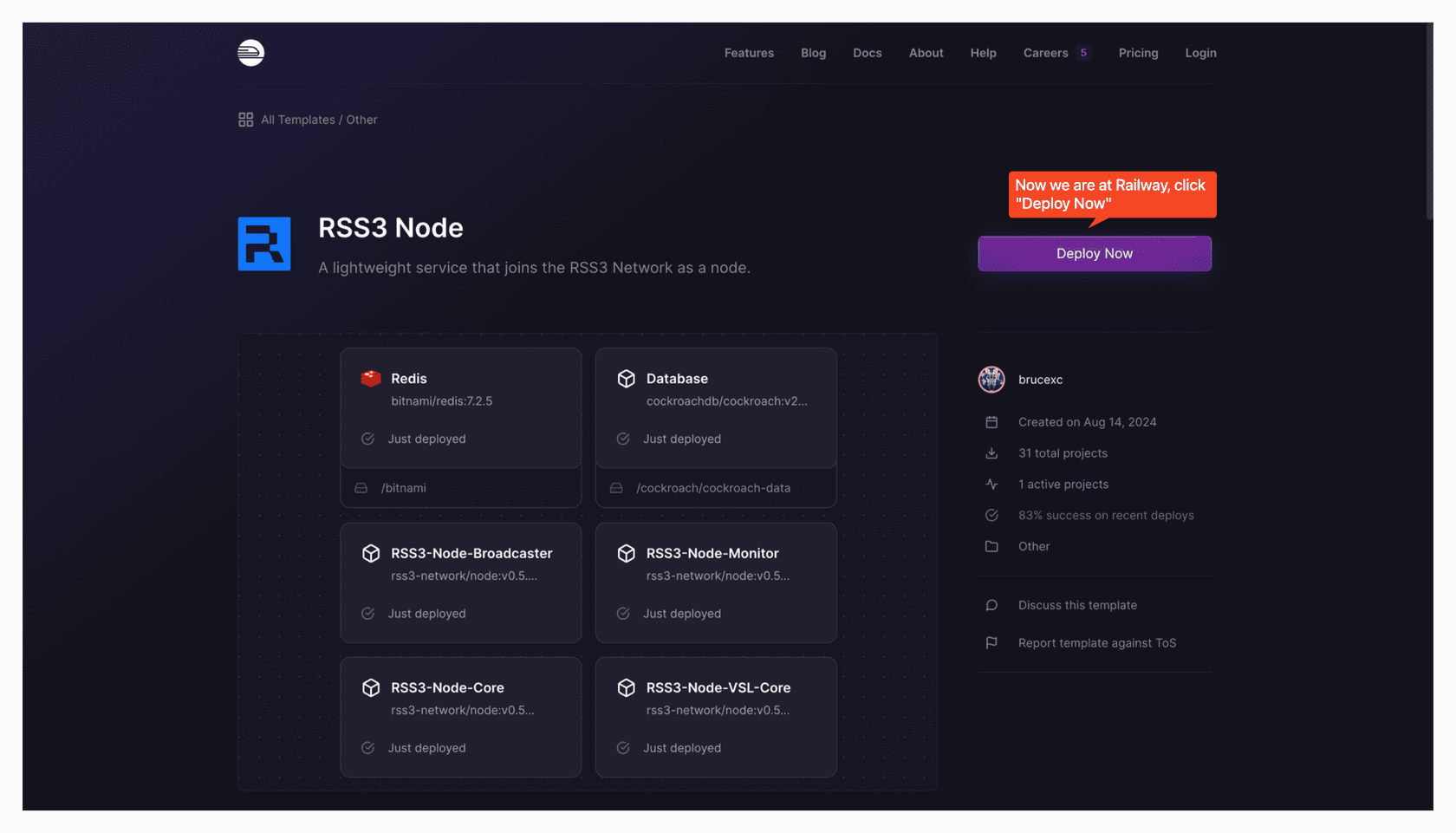Select the RSS3-Node-Core title

447,687
